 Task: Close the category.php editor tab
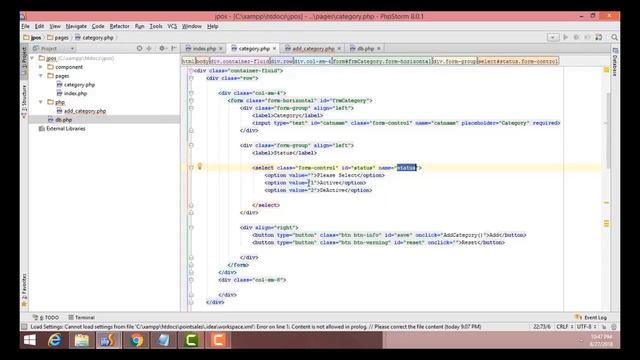point(274,49)
